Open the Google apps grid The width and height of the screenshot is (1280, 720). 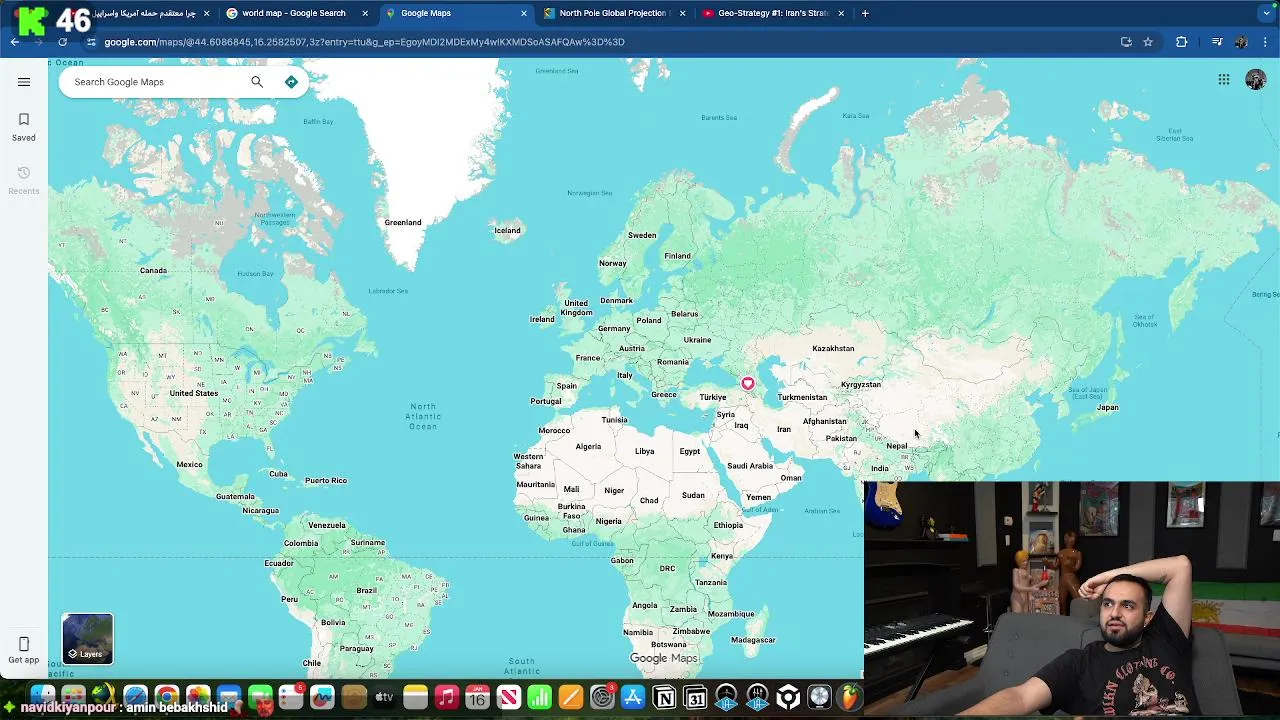[x=1224, y=80]
